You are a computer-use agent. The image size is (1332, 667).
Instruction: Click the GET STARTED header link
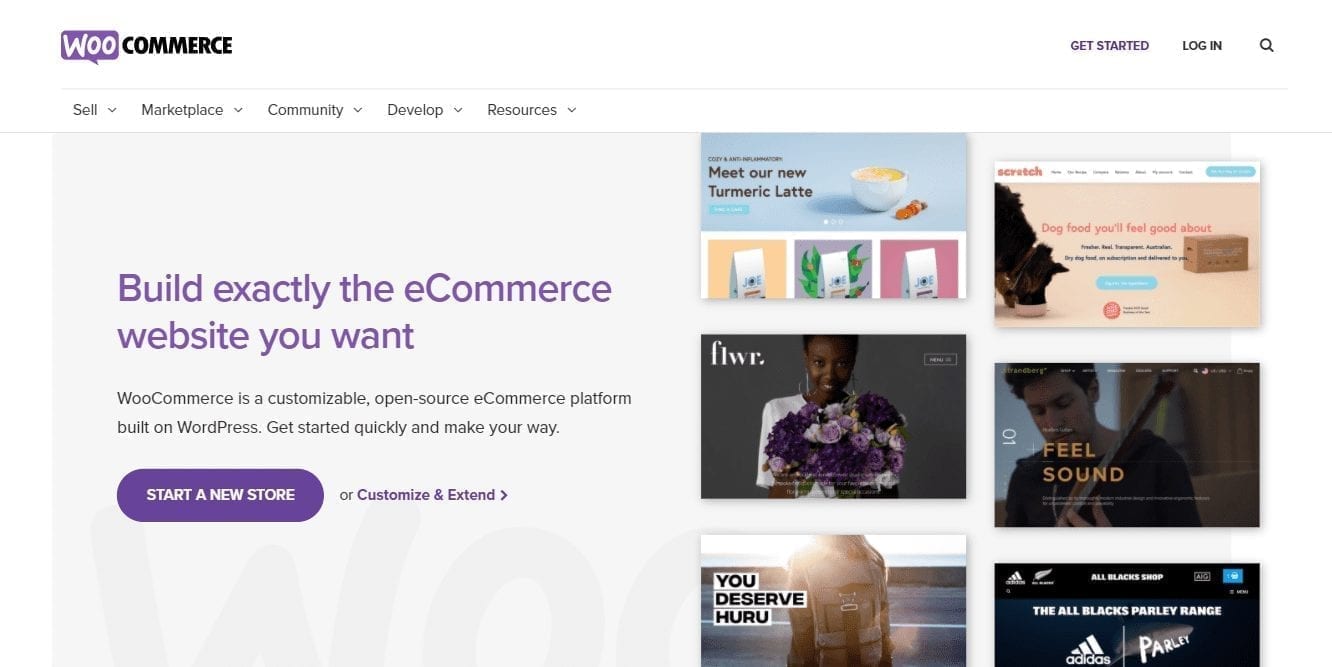[1109, 45]
